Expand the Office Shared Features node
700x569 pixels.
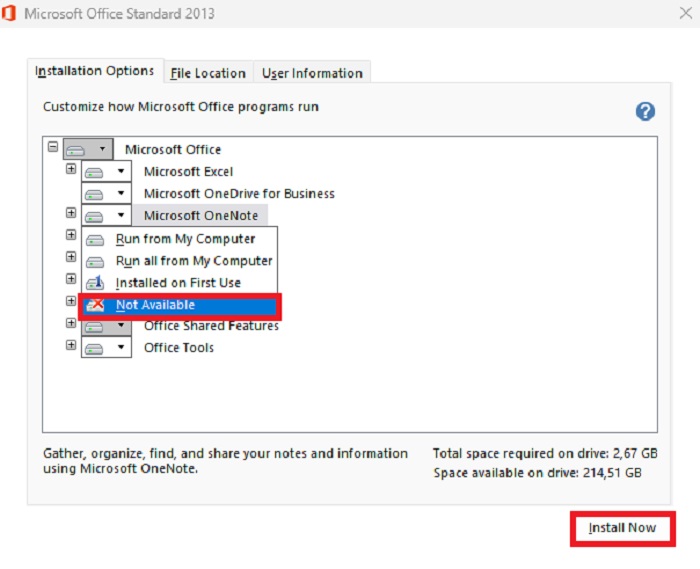(x=71, y=323)
